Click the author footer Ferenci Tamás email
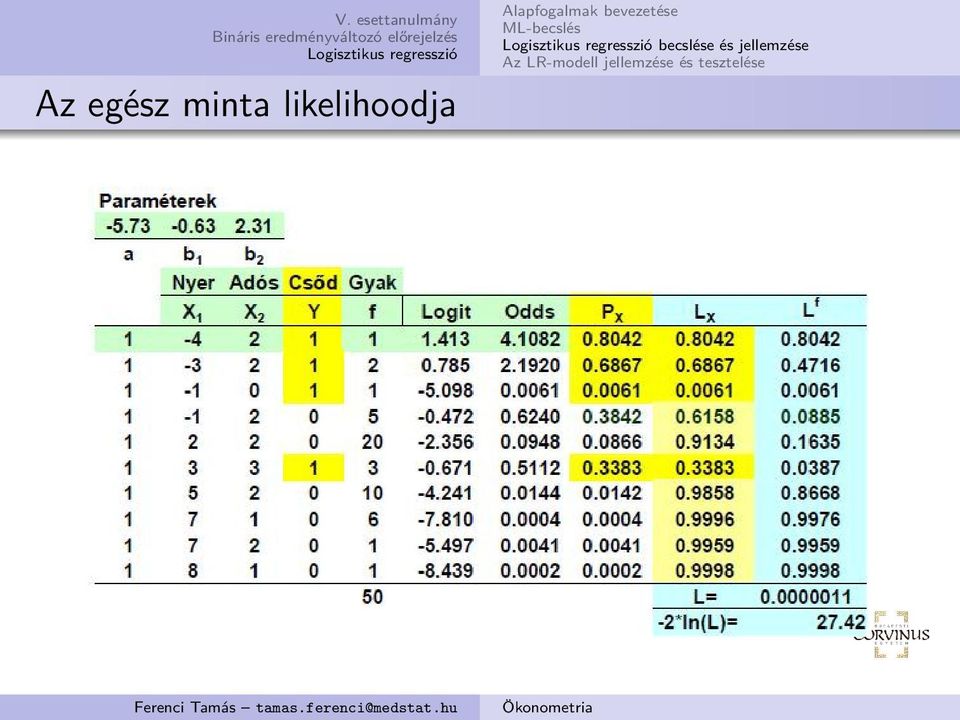This screenshot has width=960, height=720. (295, 707)
